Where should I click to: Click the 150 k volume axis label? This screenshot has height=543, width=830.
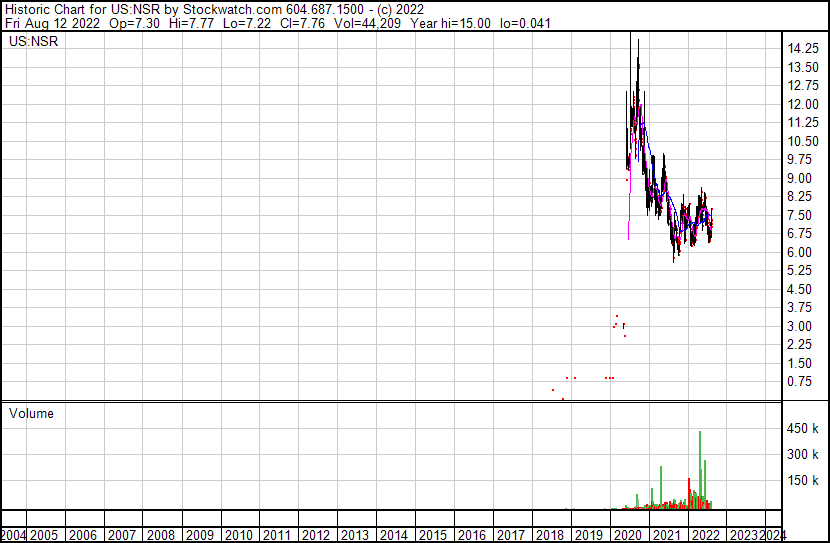click(804, 481)
